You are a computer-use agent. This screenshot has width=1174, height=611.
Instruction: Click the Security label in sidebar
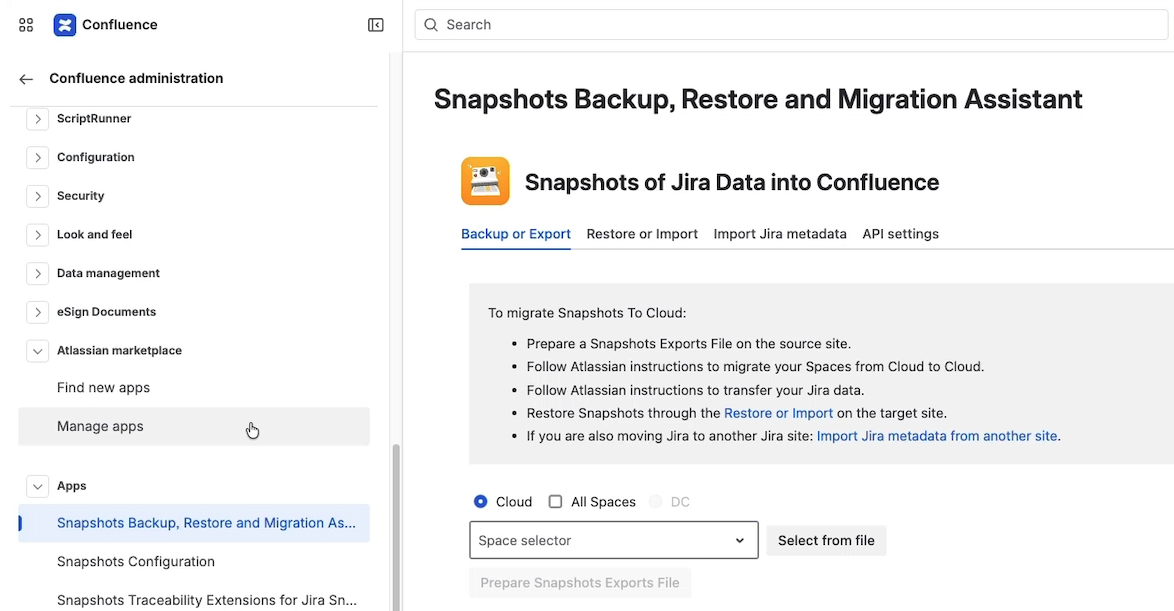click(x=81, y=196)
